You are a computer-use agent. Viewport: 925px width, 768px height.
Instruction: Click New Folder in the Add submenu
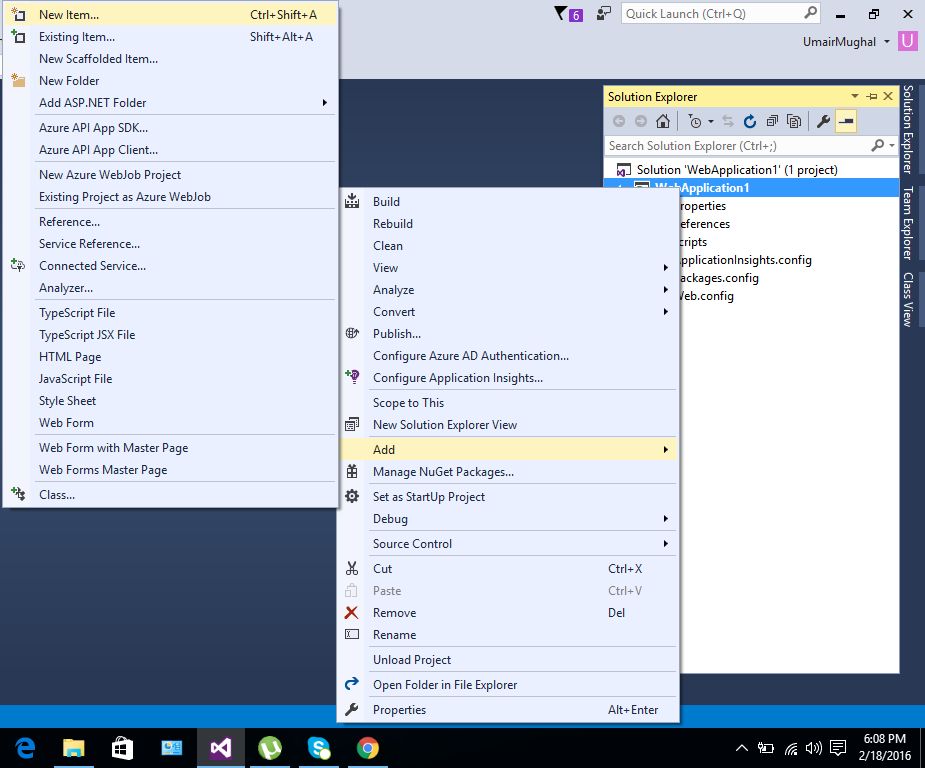[170, 81]
